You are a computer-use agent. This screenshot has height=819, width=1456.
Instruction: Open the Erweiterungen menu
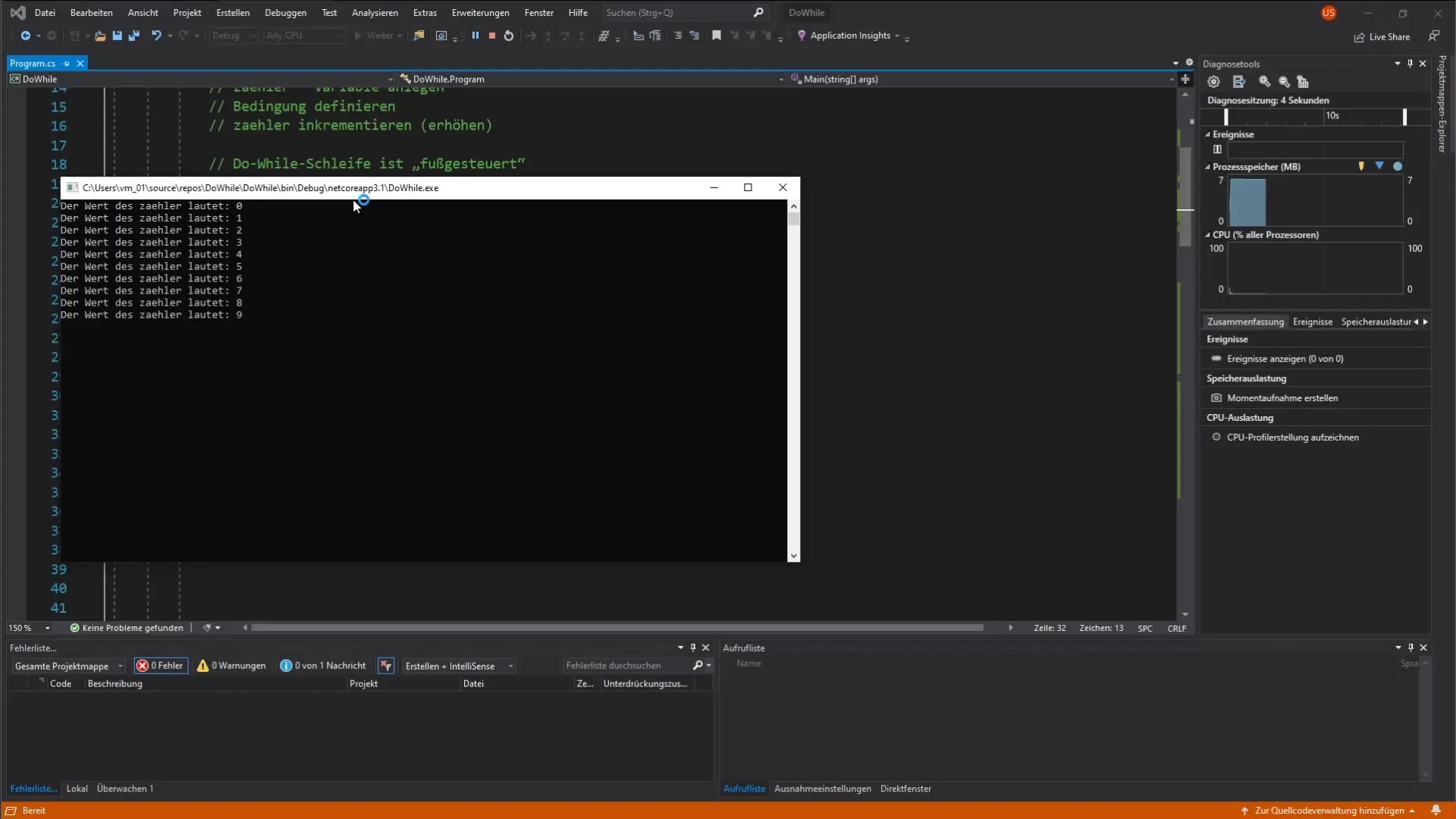pyautogui.click(x=480, y=13)
